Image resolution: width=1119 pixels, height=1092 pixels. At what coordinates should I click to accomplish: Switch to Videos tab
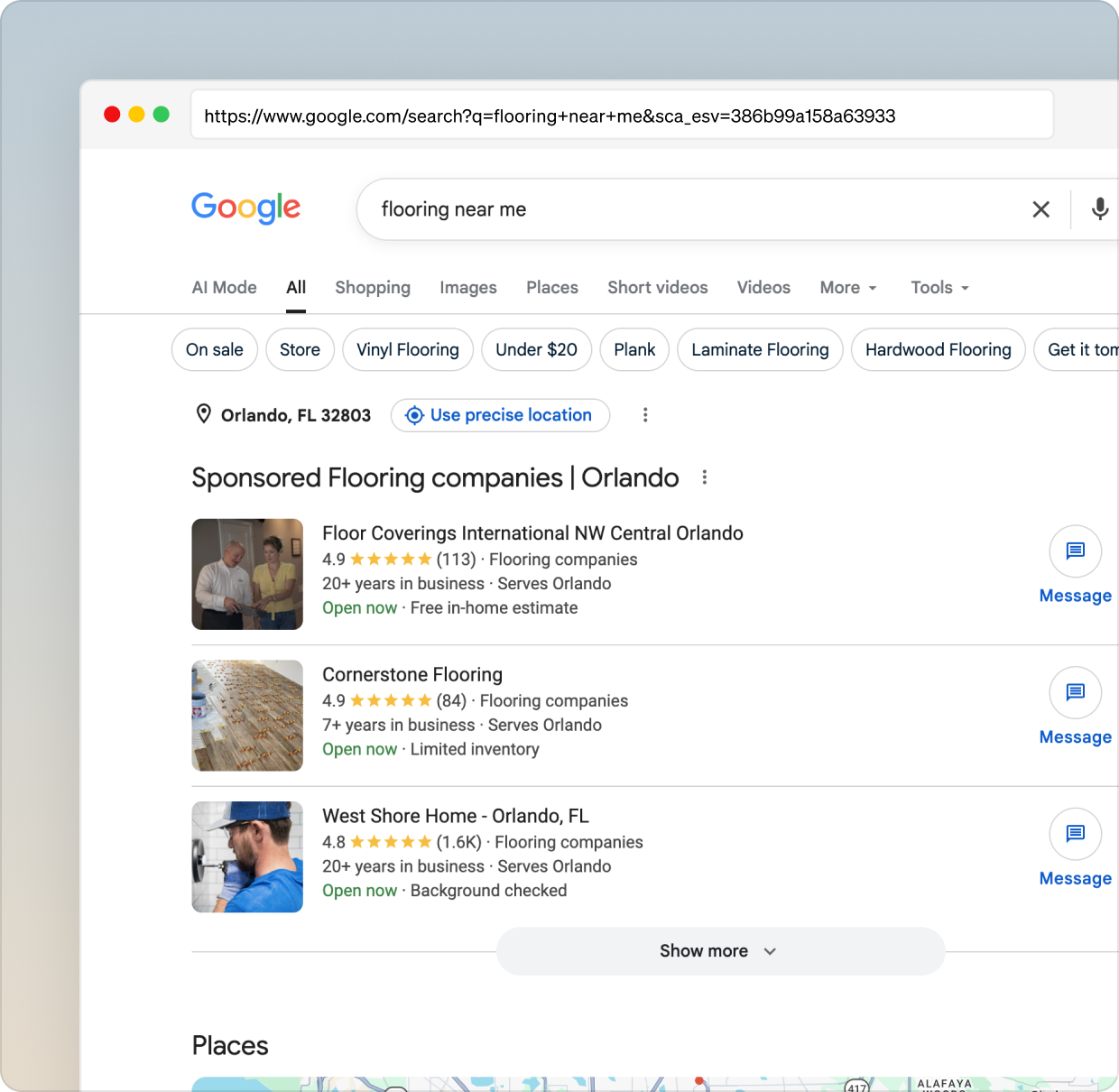(763, 288)
